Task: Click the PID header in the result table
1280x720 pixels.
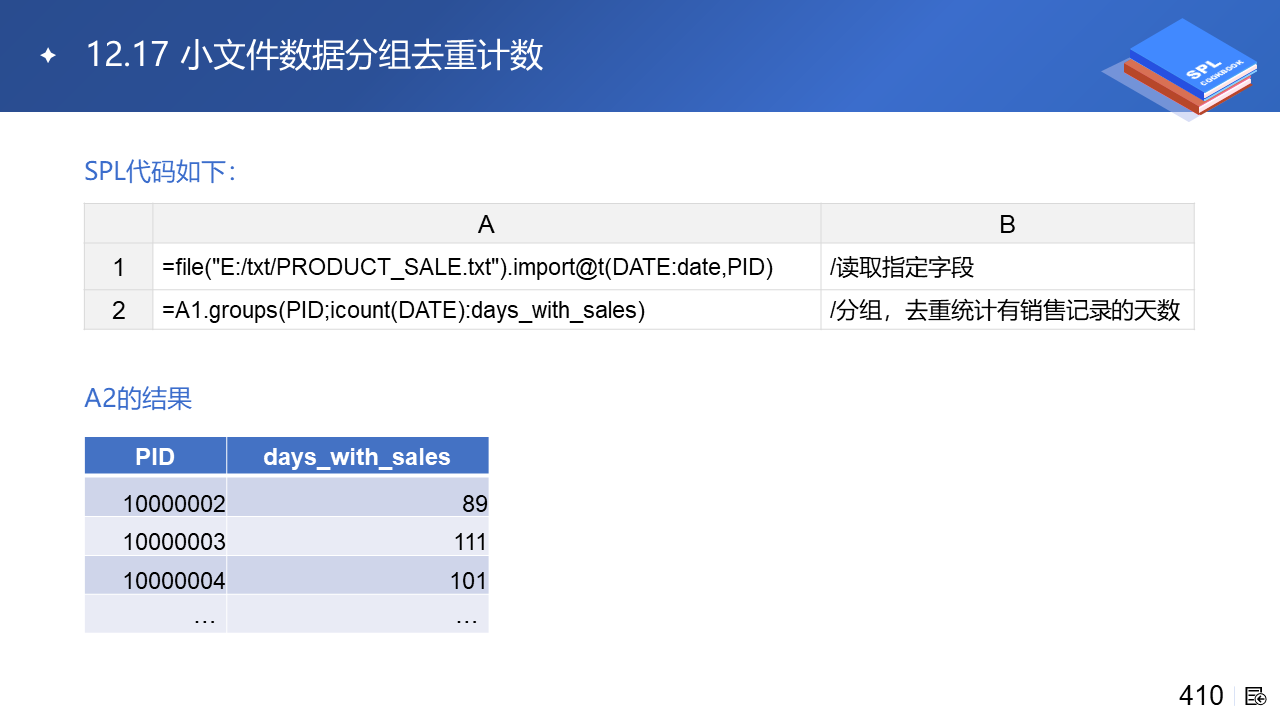Action: click(x=155, y=456)
